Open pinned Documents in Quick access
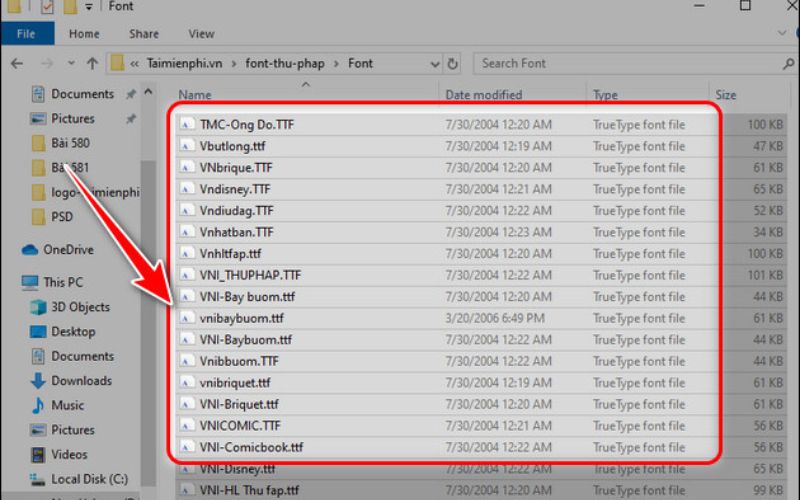800x500 pixels. pos(82,94)
